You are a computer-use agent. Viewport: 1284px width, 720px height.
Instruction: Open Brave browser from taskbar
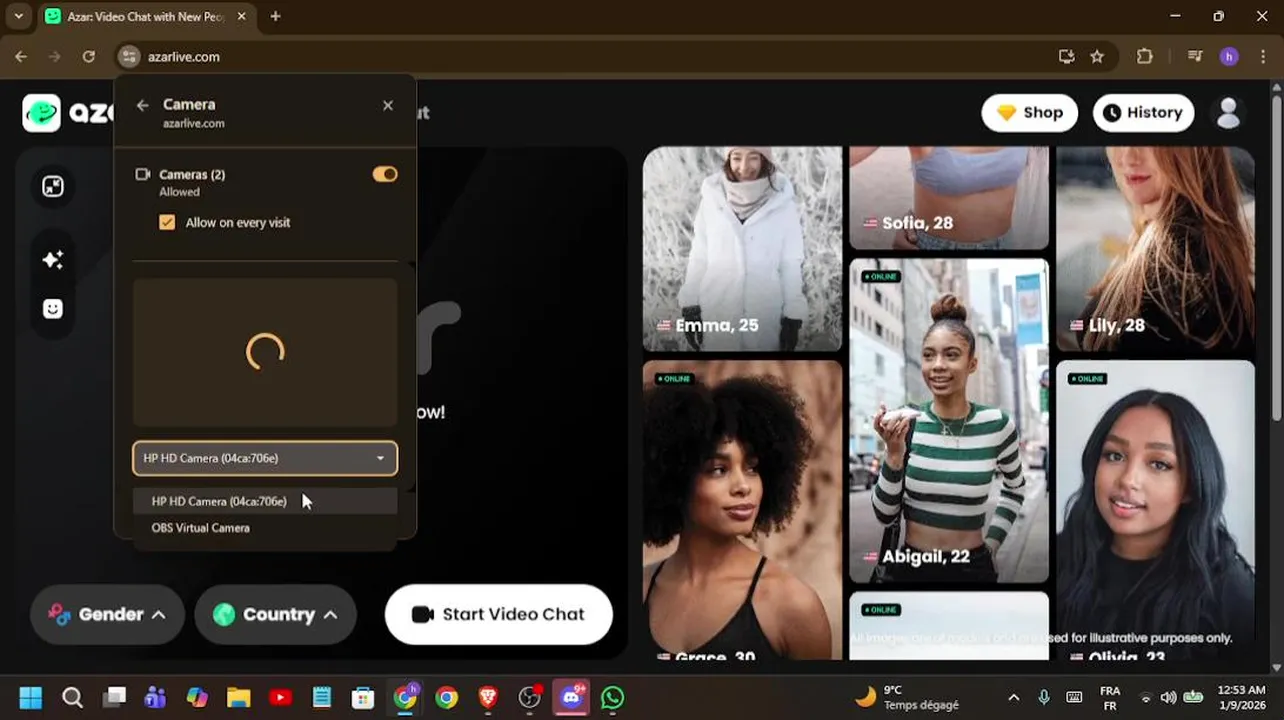point(488,697)
